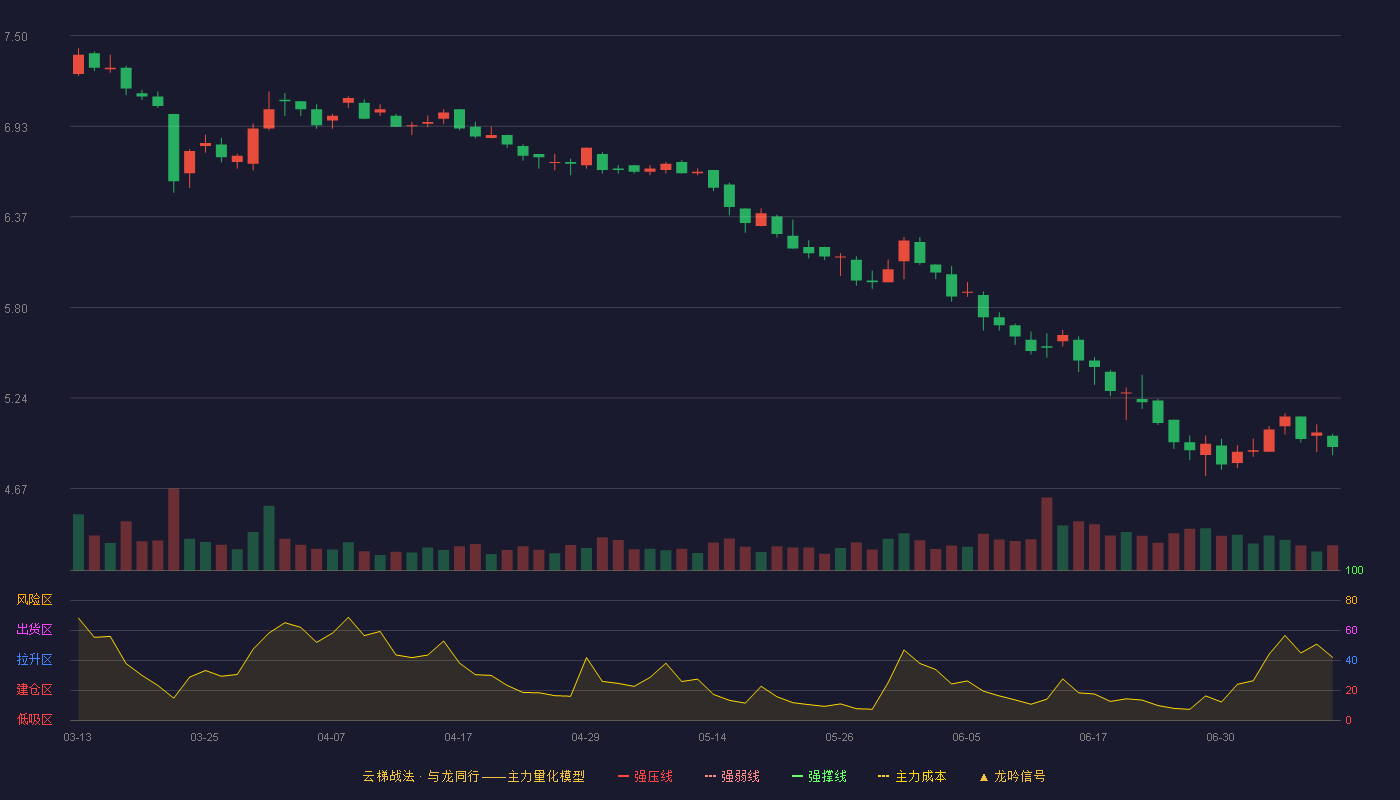Viewport: 1400px width, 800px height.
Task: Click the tallest red volume bar before 03-25
Action: (173, 529)
